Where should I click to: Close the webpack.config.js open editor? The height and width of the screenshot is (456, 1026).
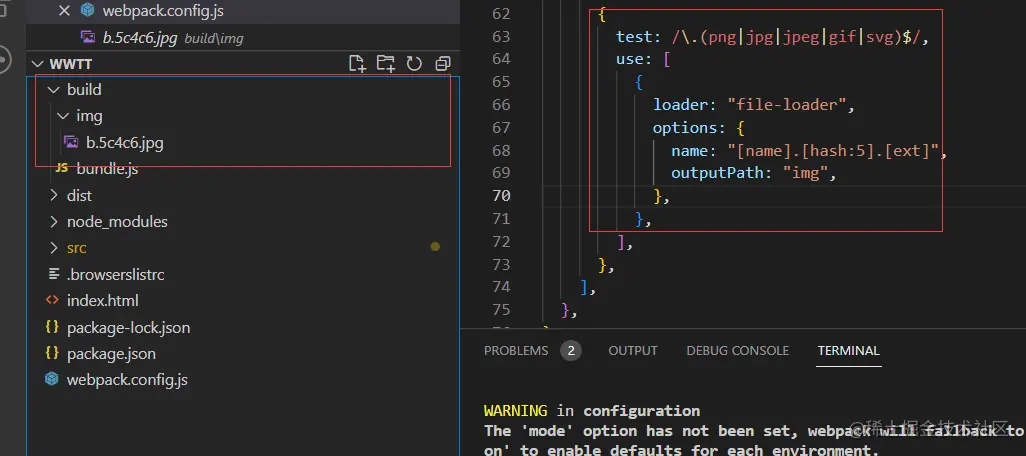point(64,11)
